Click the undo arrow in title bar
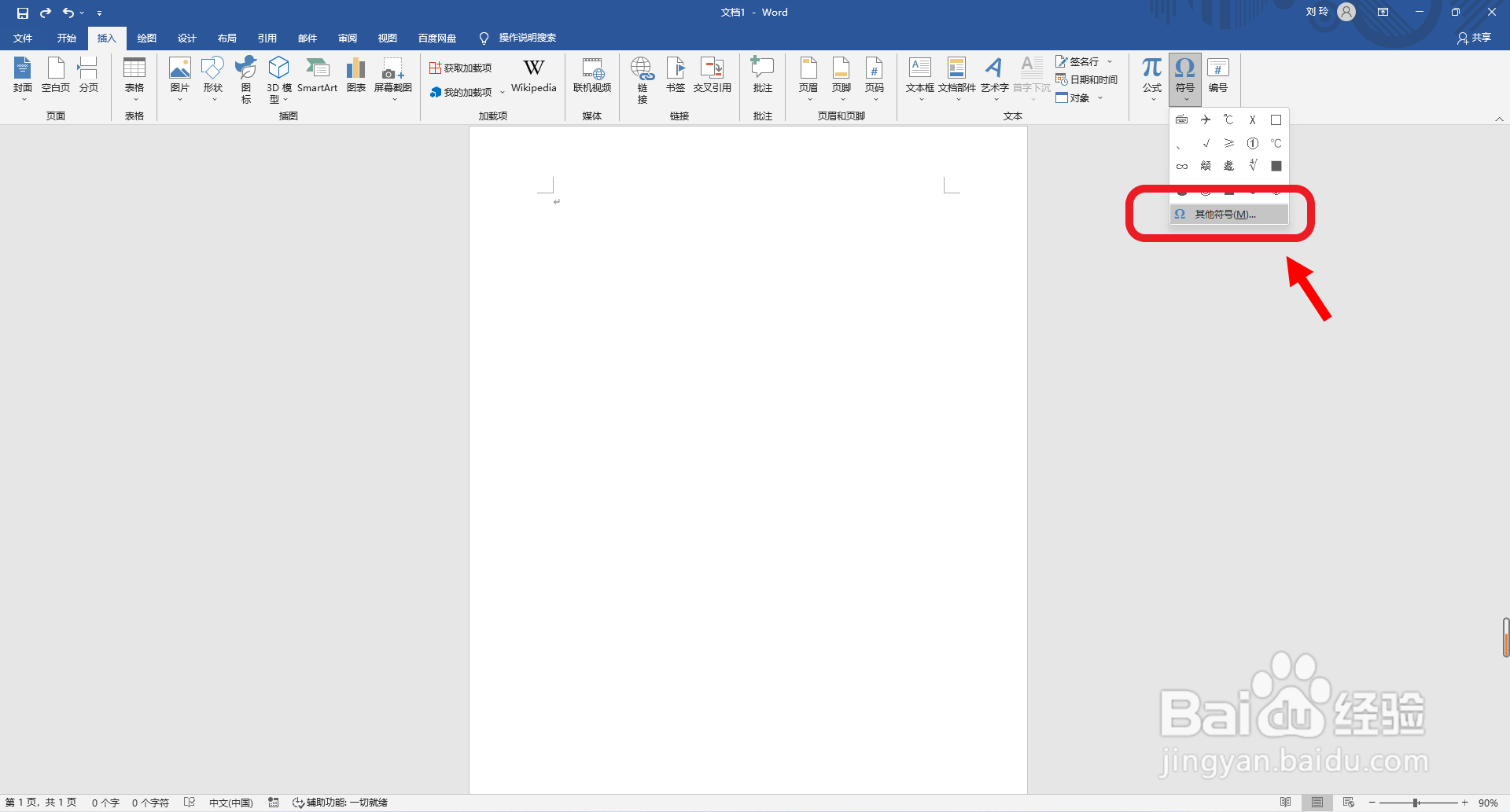 [68, 13]
